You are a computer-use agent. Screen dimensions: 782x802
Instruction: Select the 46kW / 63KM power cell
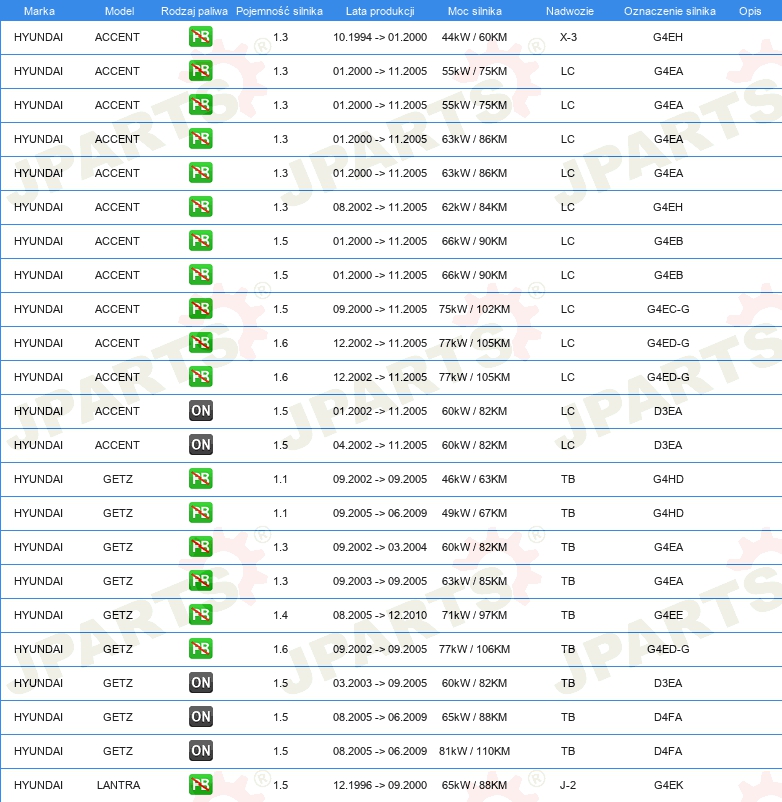[x=474, y=479]
